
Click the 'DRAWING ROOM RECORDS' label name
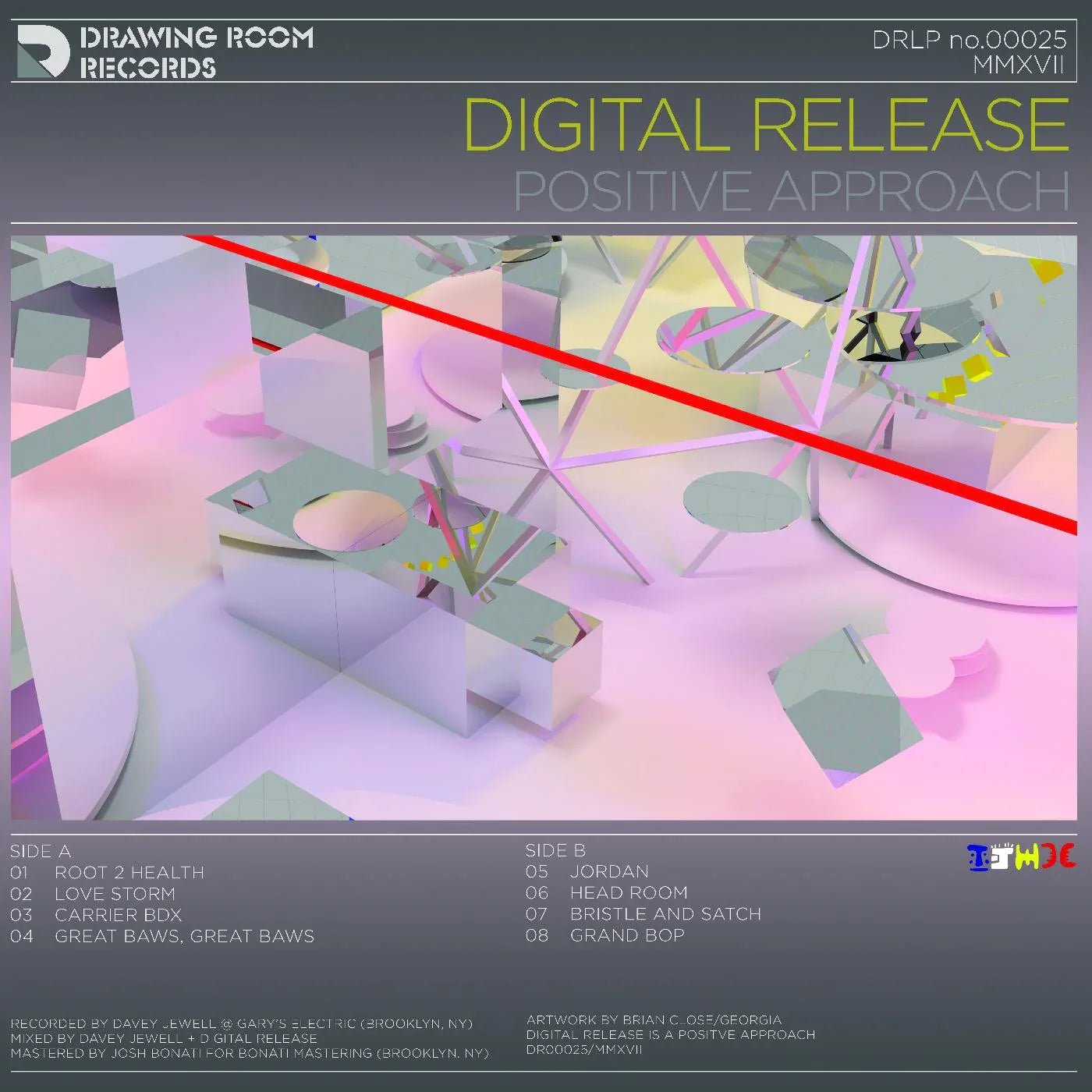pyautogui.click(x=197, y=52)
